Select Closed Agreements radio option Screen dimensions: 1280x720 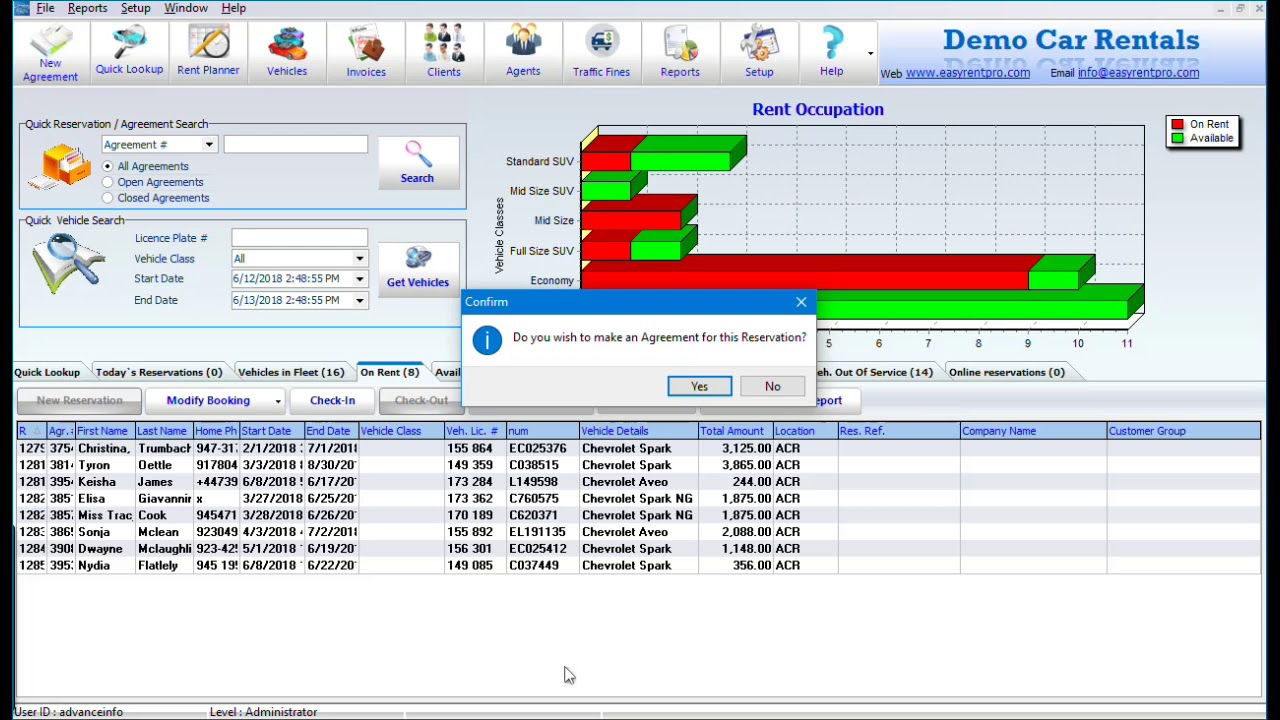108,198
